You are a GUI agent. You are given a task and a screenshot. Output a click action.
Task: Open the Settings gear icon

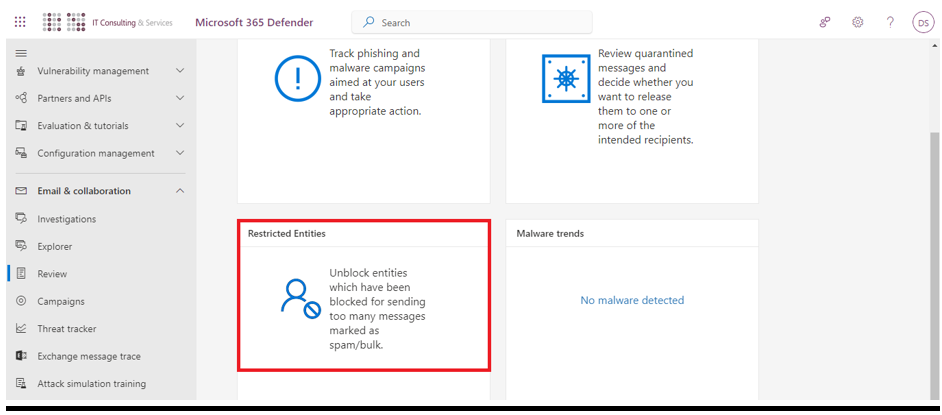(858, 22)
